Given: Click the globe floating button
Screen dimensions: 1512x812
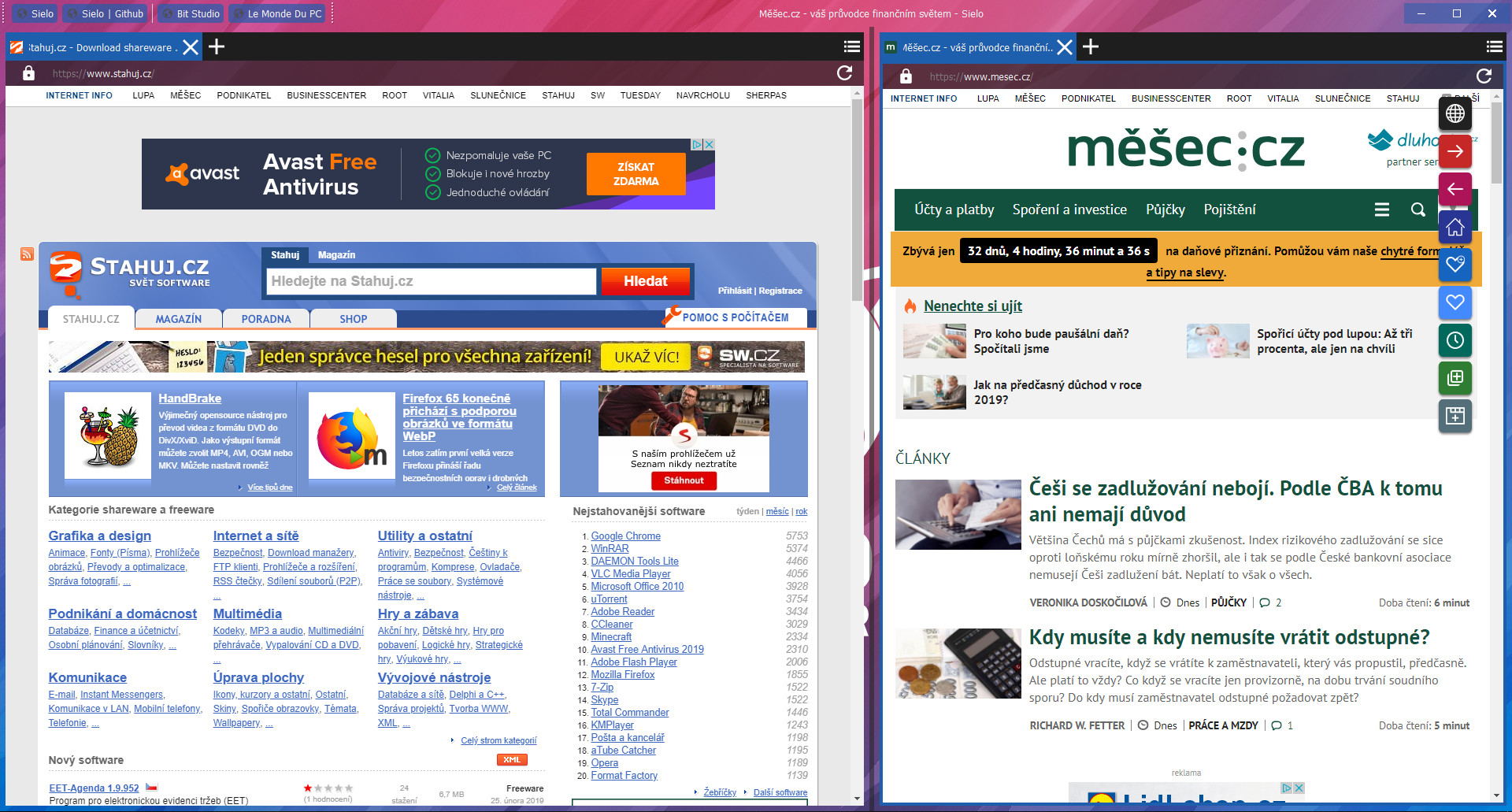Looking at the screenshot, I should [x=1455, y=113].
